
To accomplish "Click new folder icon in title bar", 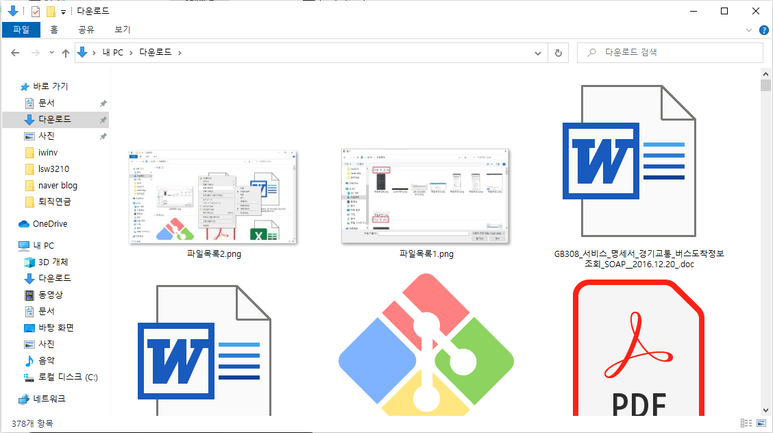I will (50, 11).
